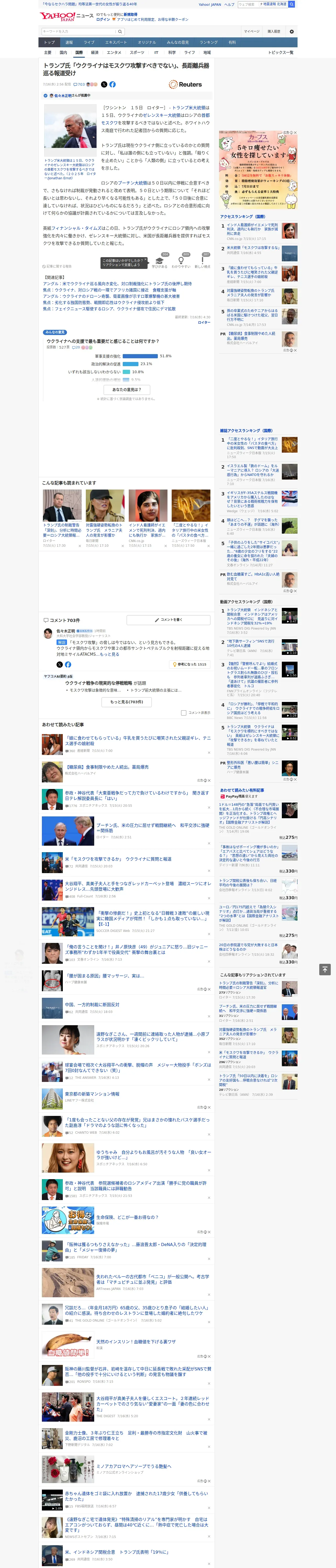Click the ヘルプ link at top
This screenshot has height=1568, width=336.
point(229,4)
